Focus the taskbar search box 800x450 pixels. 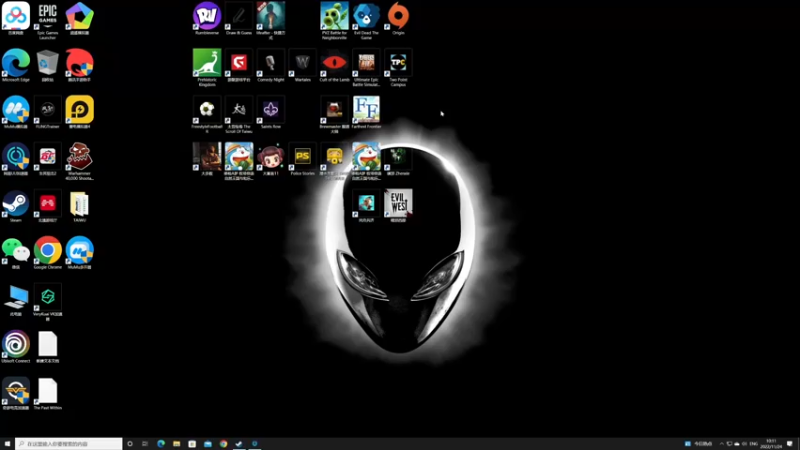click(x=69, y=444)
